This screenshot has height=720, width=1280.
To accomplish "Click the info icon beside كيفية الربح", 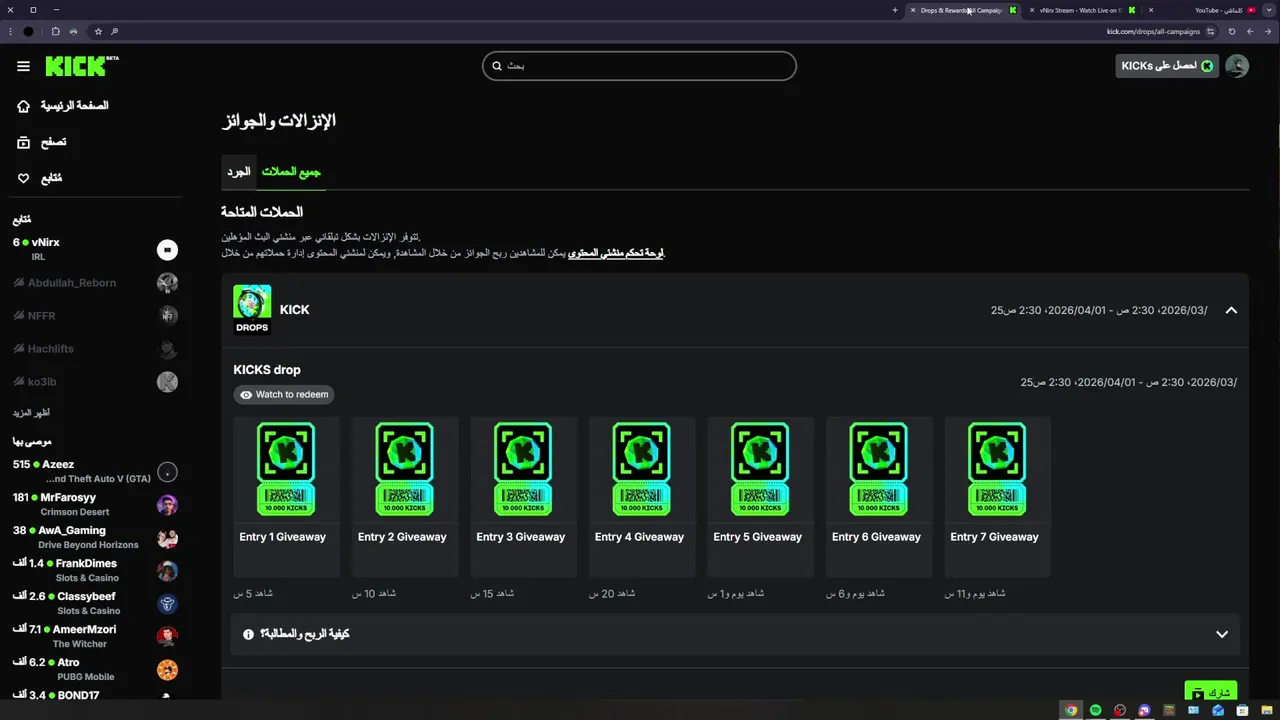I will pos(248,634).
